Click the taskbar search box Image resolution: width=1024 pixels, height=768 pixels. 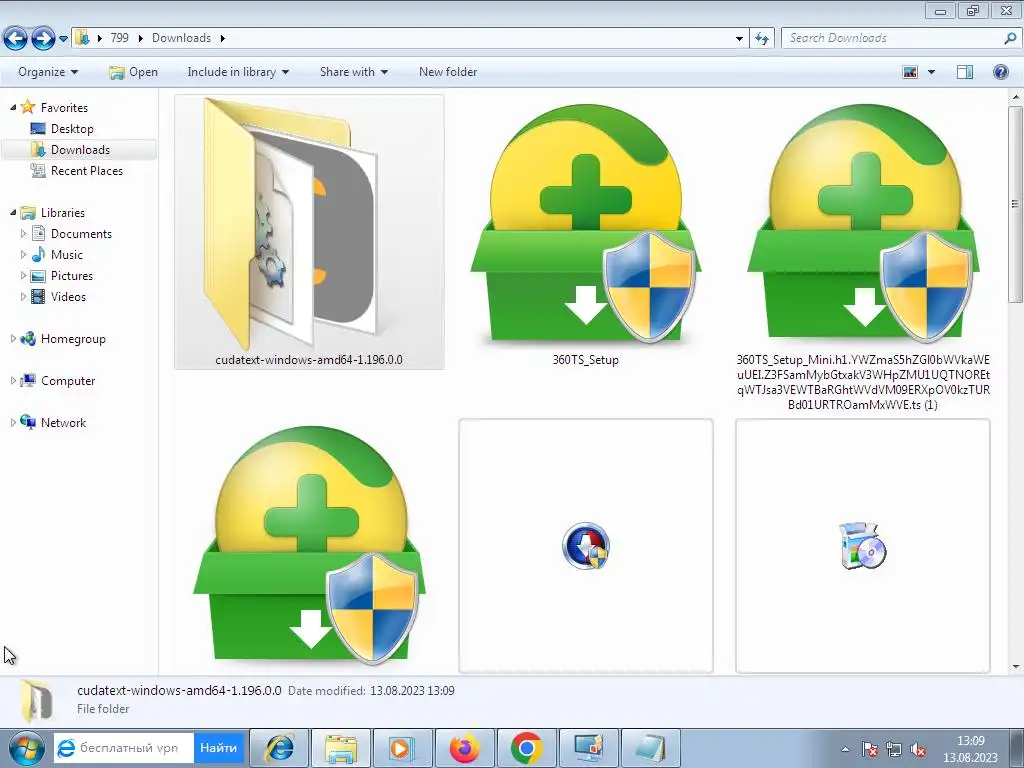pyautogui.click(x=124, y=748)
